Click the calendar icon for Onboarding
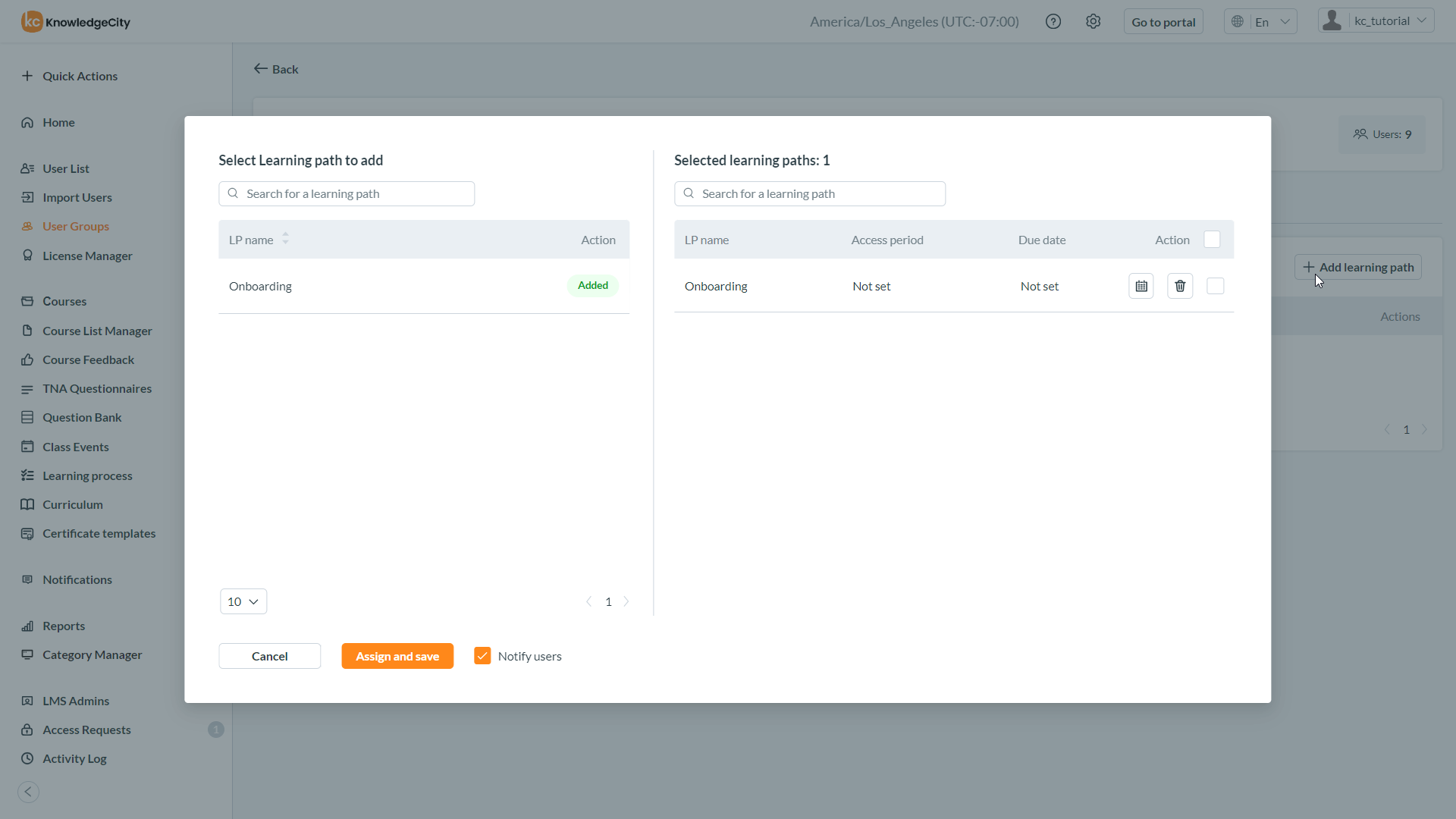This screenshot has width=1456, height=819. coord(1141,286)
